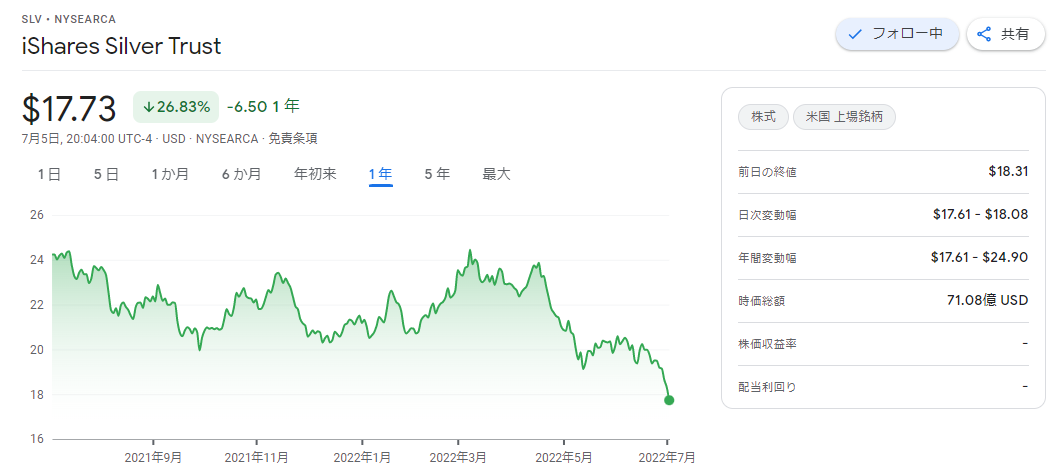The width and height of the screenshot is (1063, 473).
Task: Select the 5年 time range tab
Action: (437, 174)
